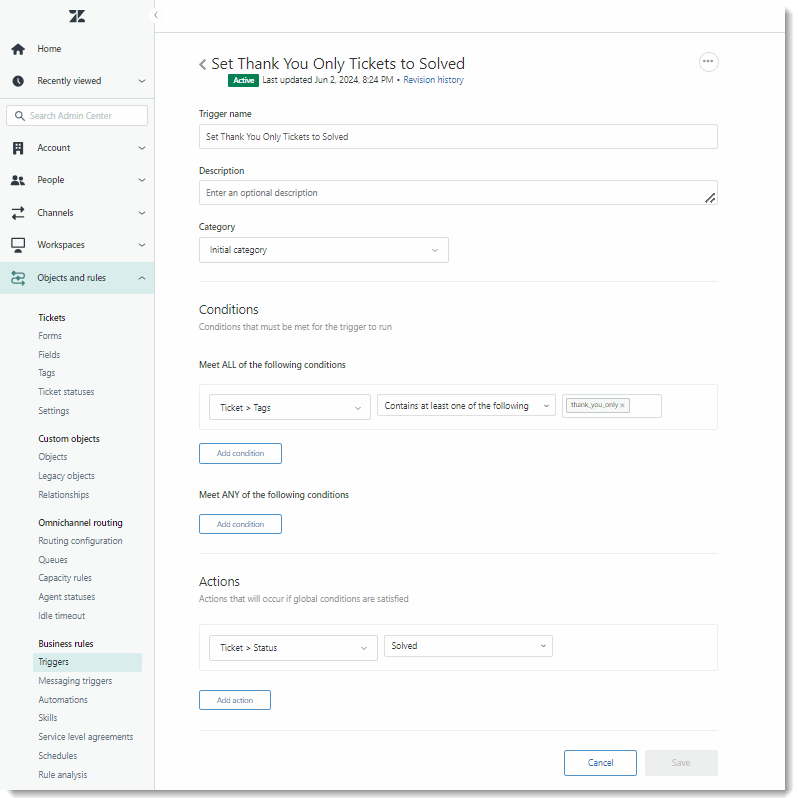Screen dimensions: 798x798
Task: Add condition under Meet ALL conditions
Action: click(240, 453)
